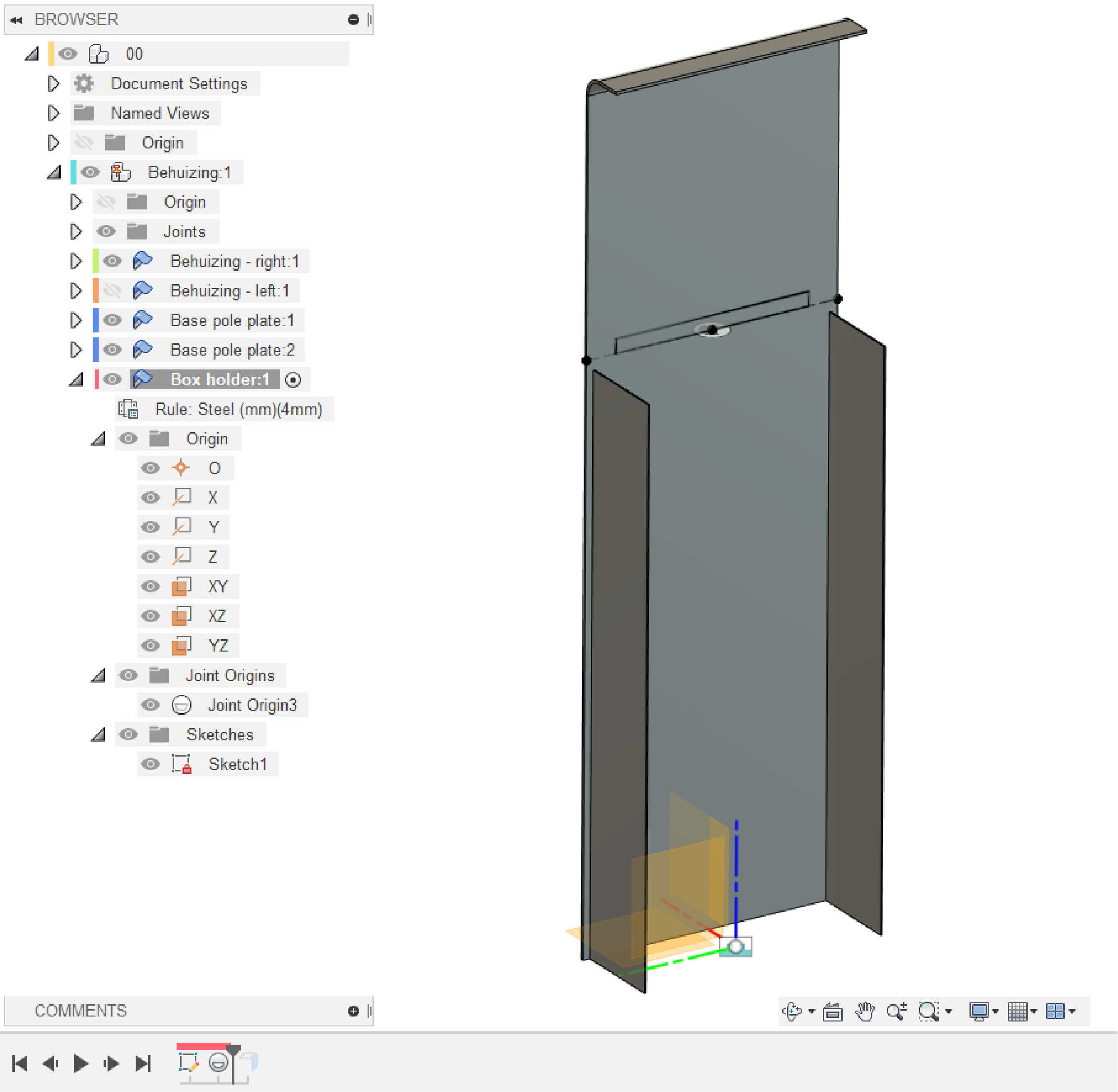Click the BROWSER panel header

pos(76,19)
